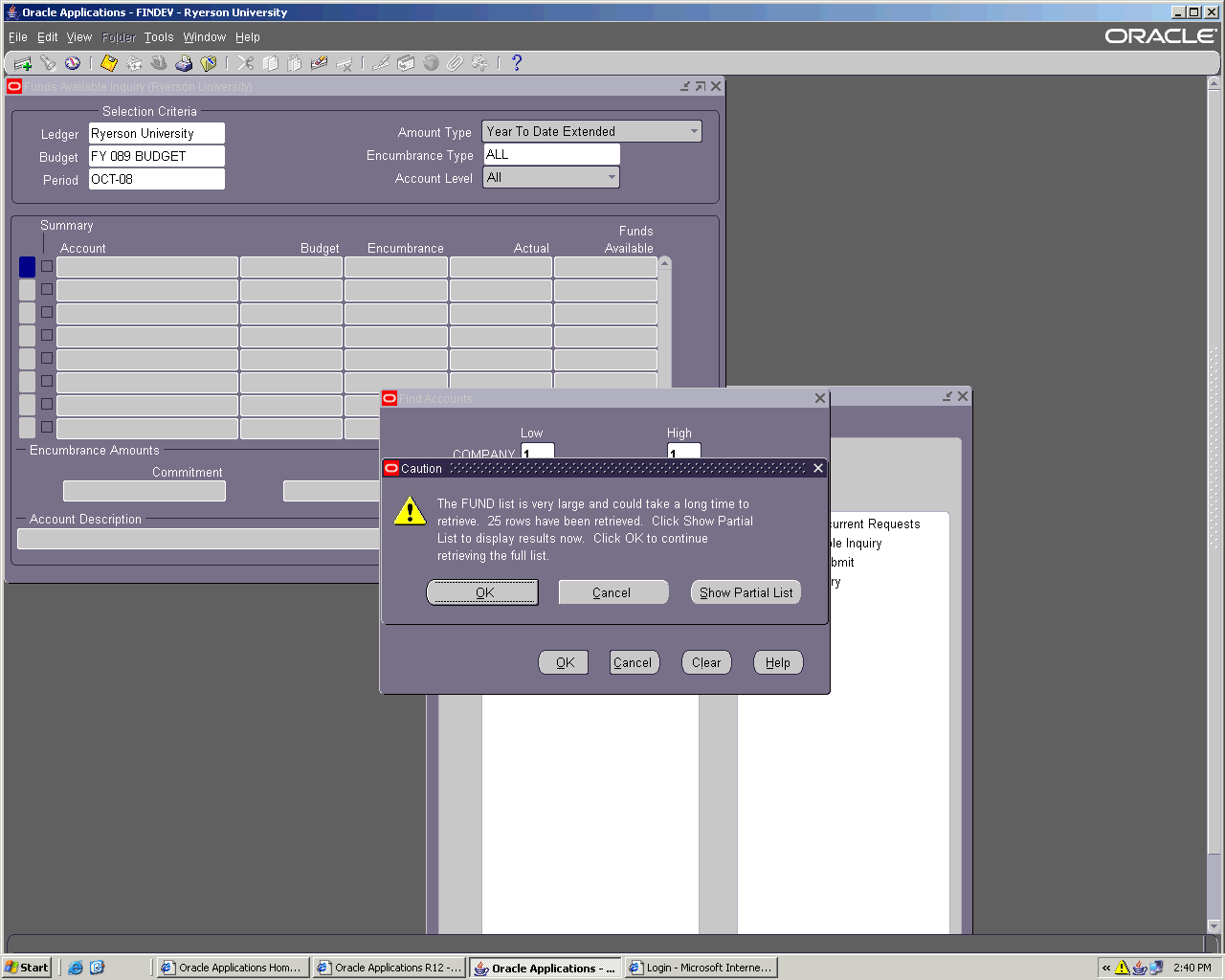Open the Tools menu
This screenshot has height=980, width=1225.
pos(159,37)
